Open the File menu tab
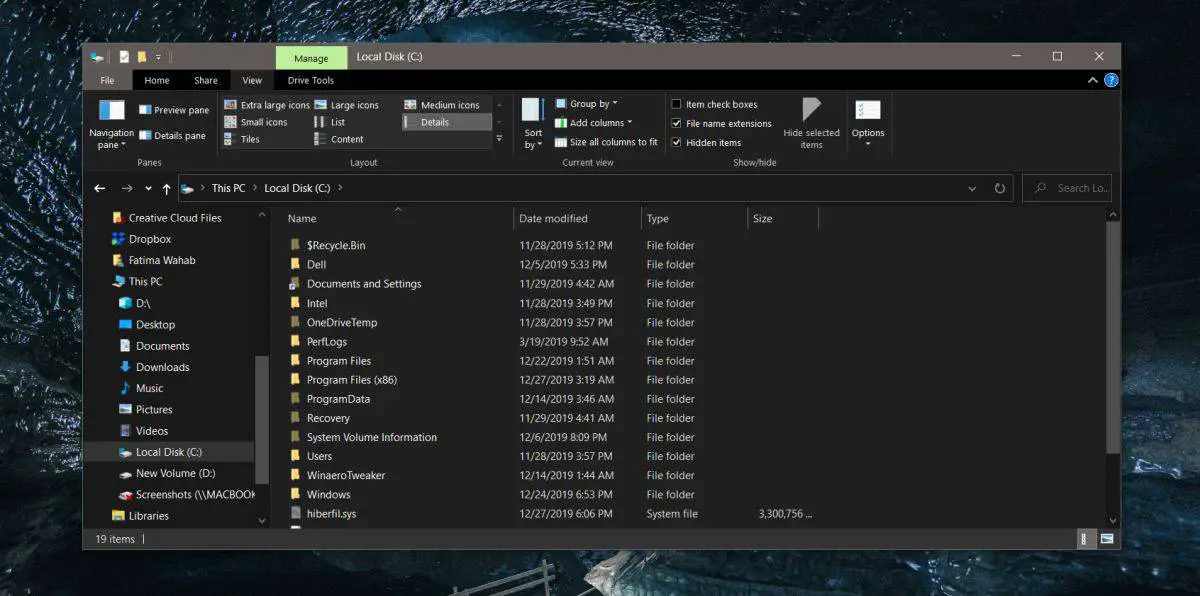1200x596 pixels. click(107, 80)
